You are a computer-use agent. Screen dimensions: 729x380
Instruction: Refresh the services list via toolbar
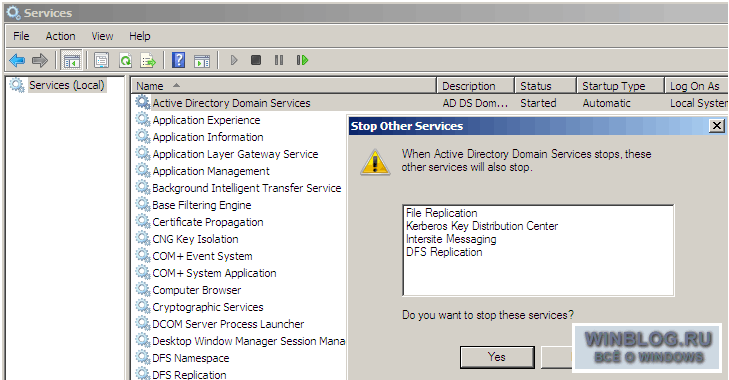[125, 60]
